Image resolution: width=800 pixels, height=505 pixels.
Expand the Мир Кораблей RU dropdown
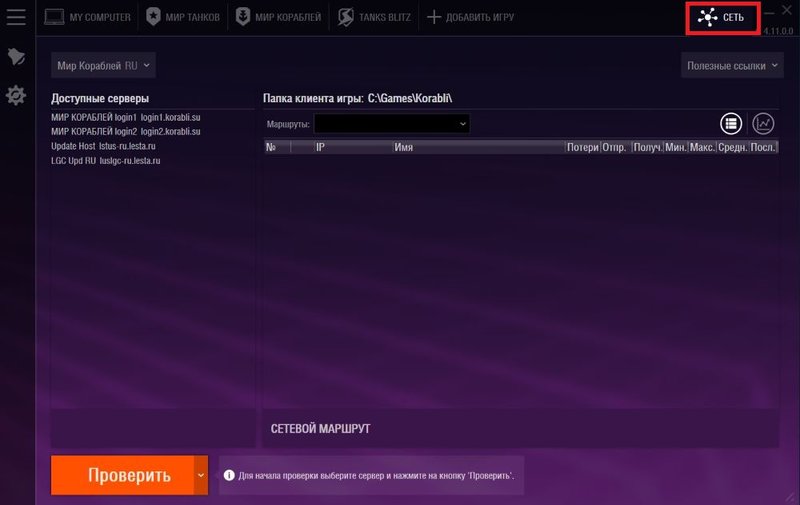(x=103, y=65)
